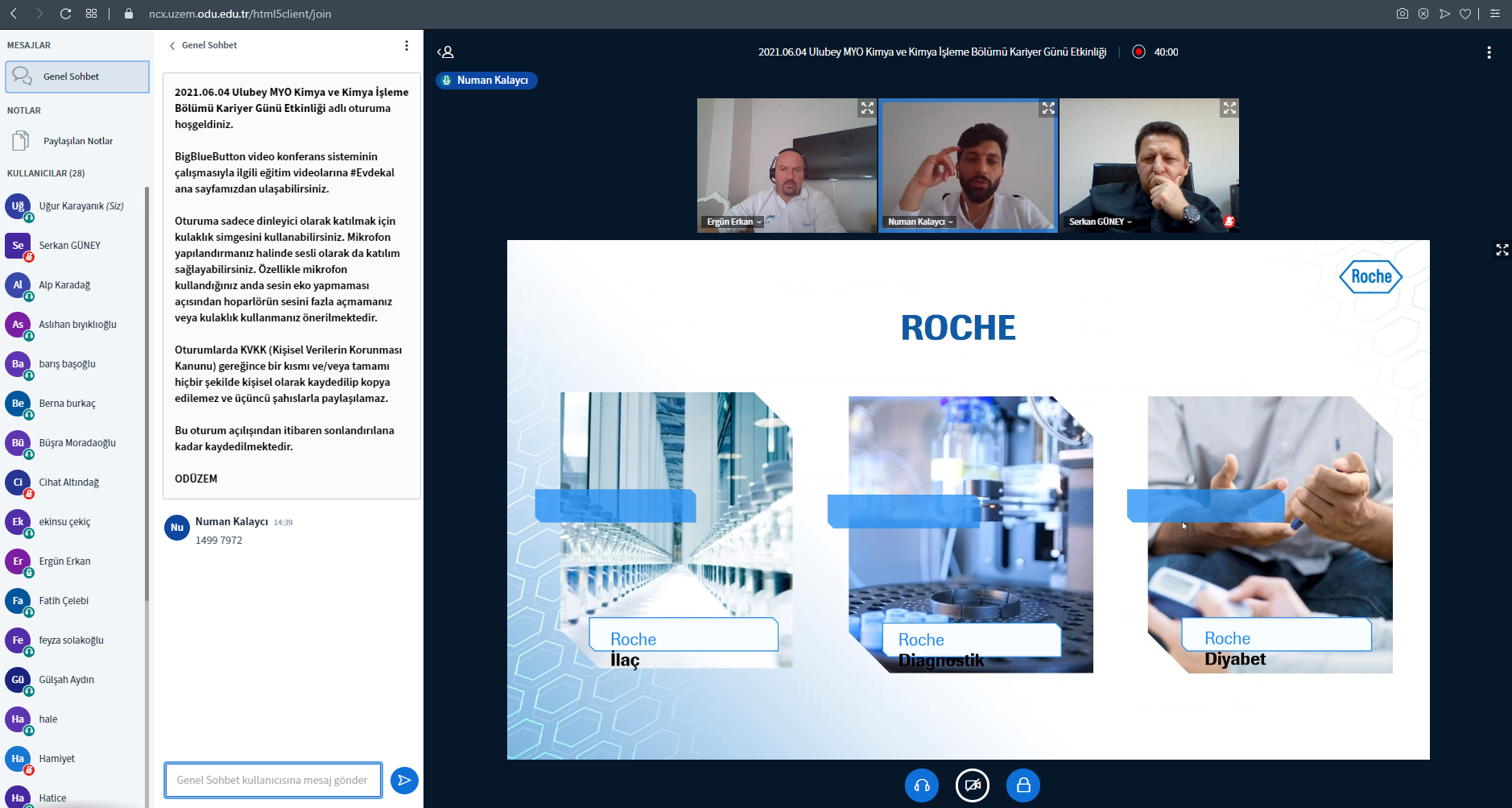Click the browser heart bookmark icon
The image size is (1512, 808).
[x=1465, y=14]
